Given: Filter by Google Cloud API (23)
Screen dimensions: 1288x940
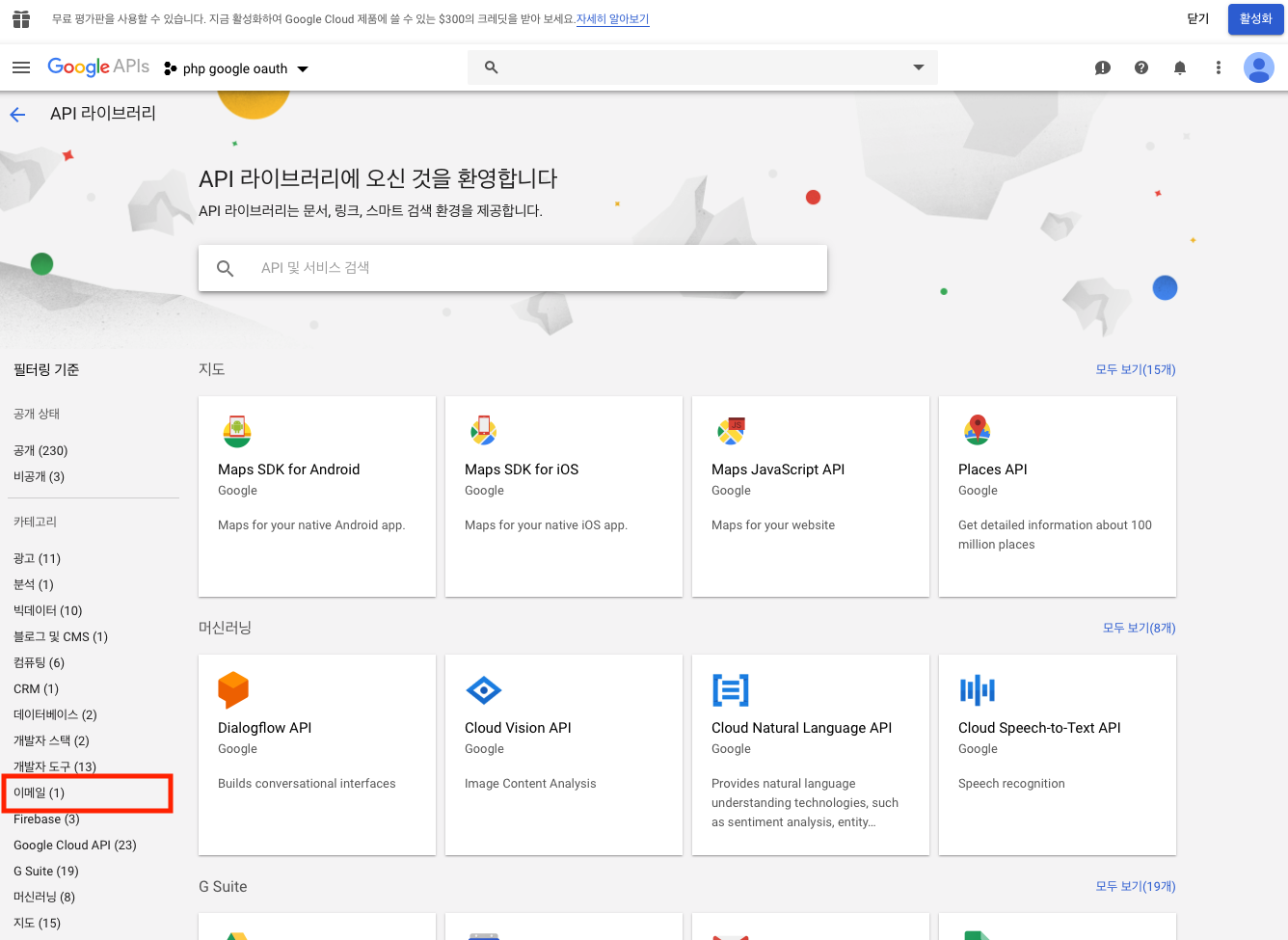Looking at the screenshot, I should coord(75,845).
